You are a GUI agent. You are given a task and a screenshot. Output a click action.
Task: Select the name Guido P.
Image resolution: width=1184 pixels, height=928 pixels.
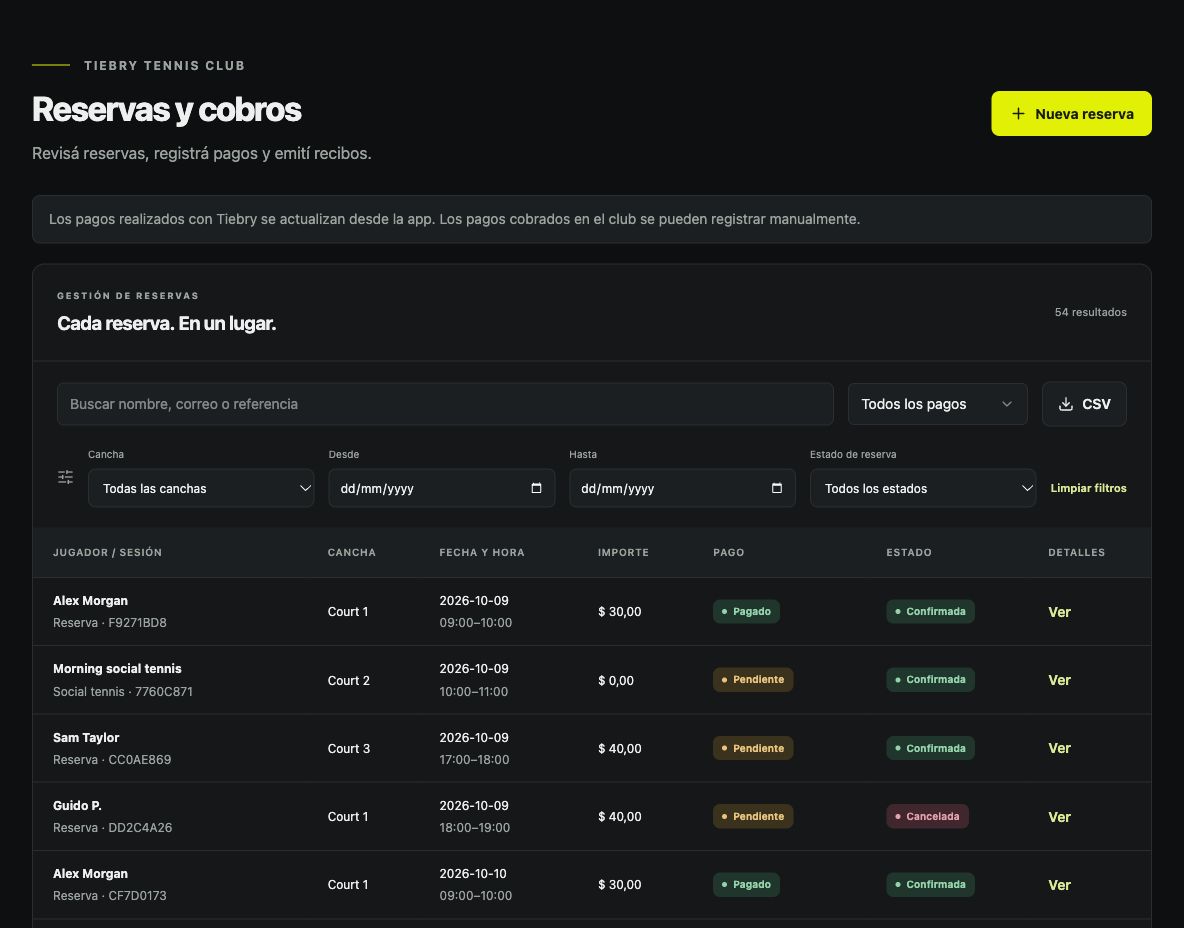(x=77, y=805)
